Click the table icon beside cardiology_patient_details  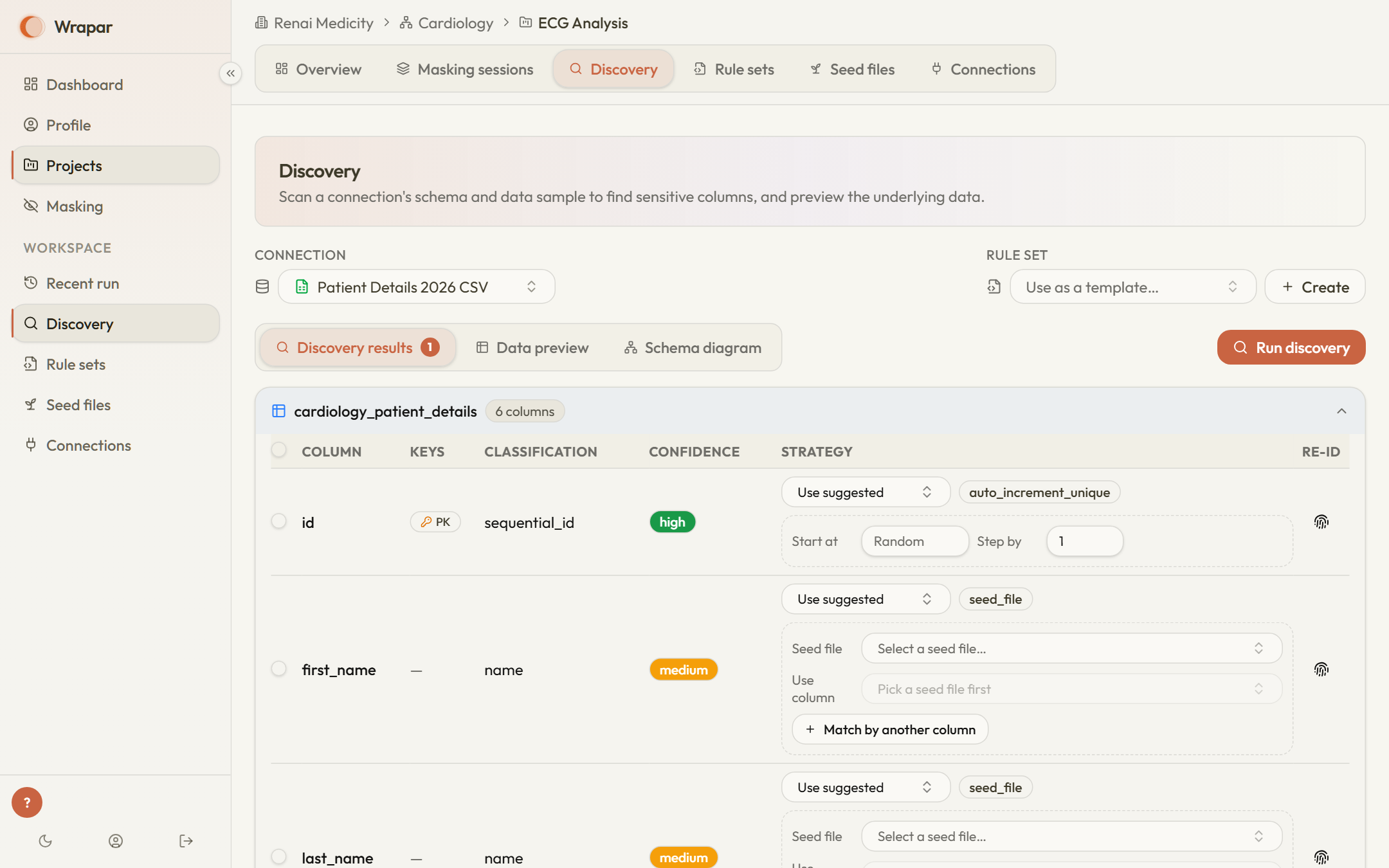coord(278,411)
